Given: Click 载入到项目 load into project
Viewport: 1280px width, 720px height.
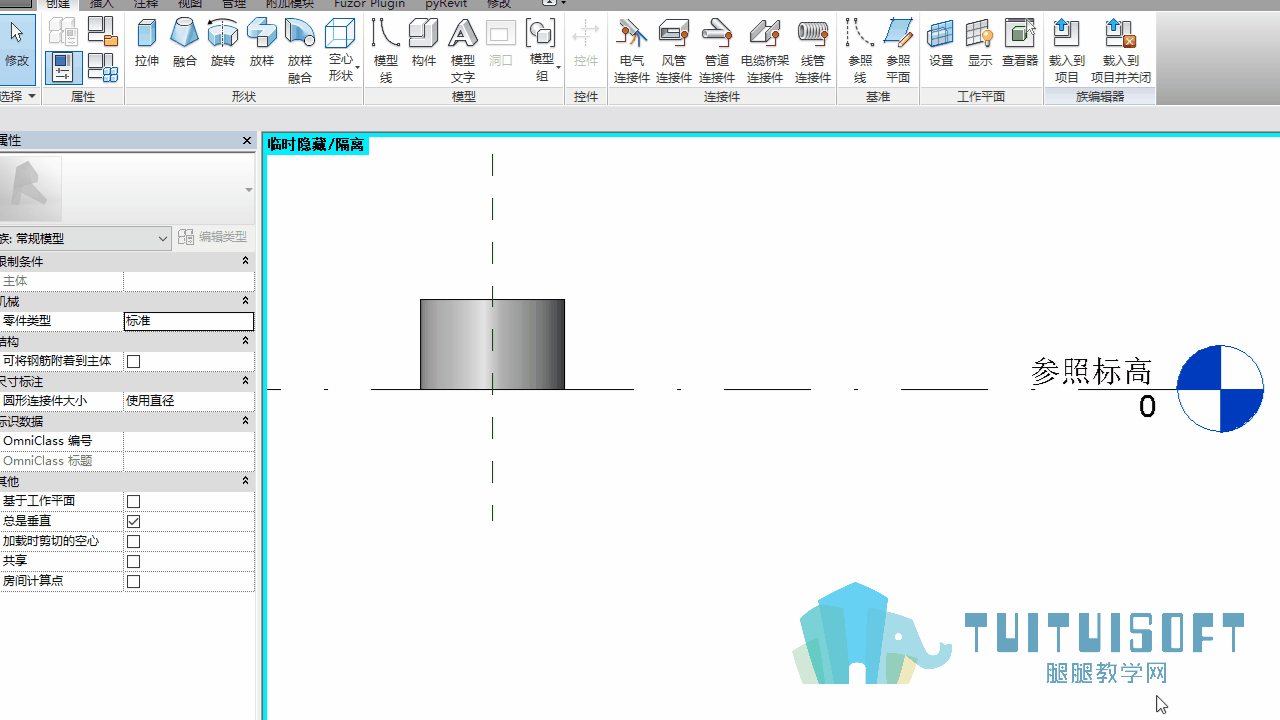Looking at the screenshot, I should [1067, 50].
